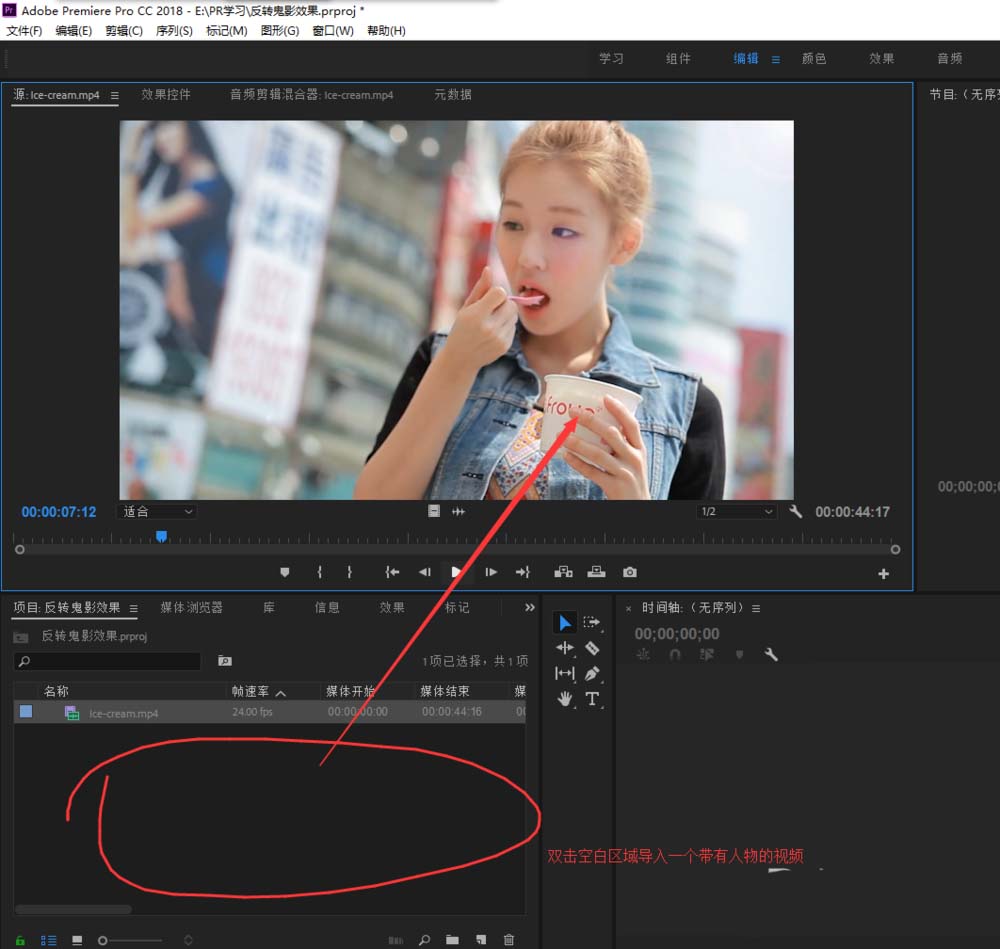Click the Export Frame camera icon
Screen dimensions: 1000x949
(x=629, y=572)
